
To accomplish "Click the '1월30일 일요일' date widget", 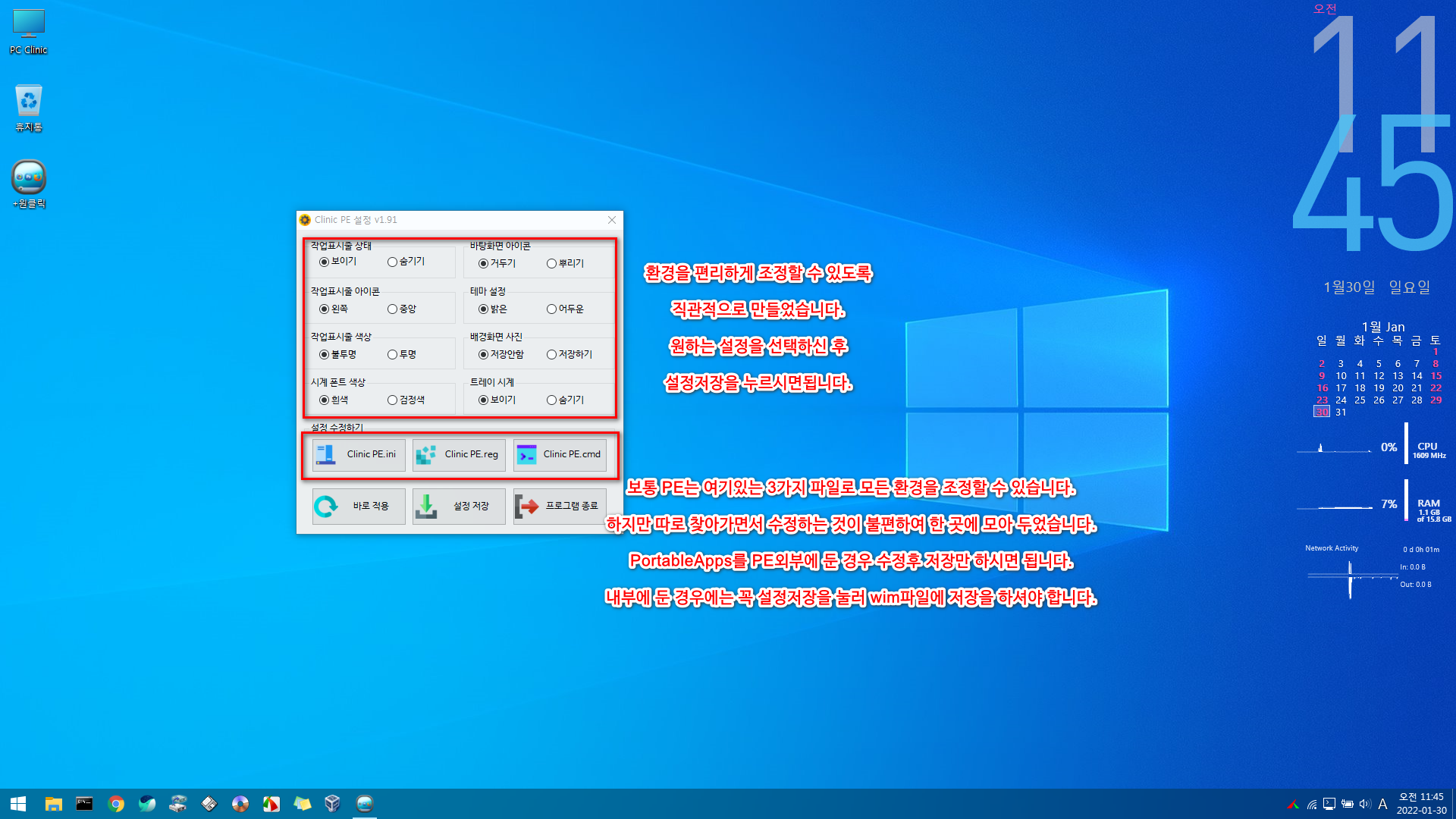I will point(1376,287).
